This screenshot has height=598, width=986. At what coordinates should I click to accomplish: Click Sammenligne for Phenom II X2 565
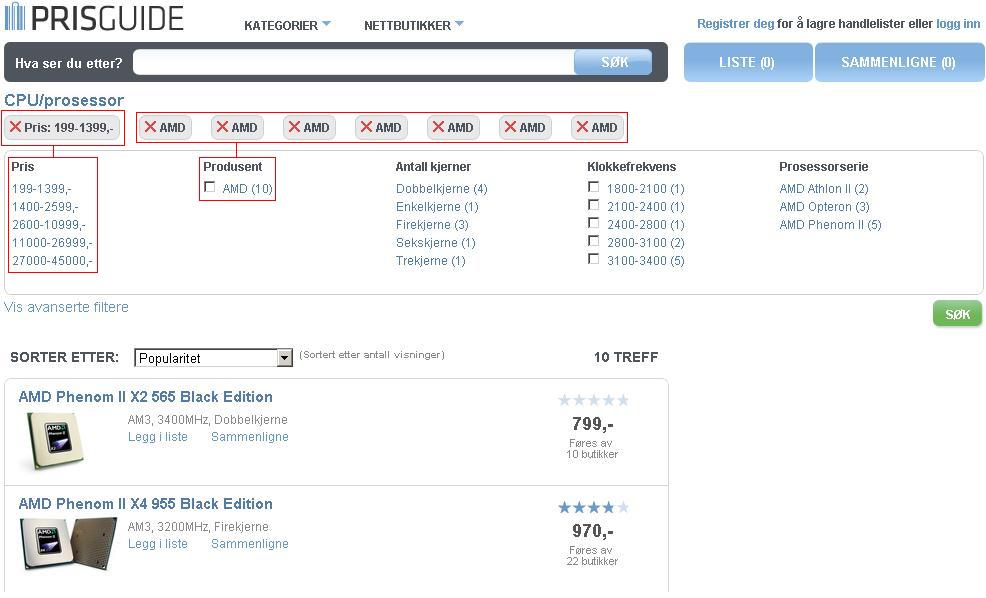coord(250,436)
